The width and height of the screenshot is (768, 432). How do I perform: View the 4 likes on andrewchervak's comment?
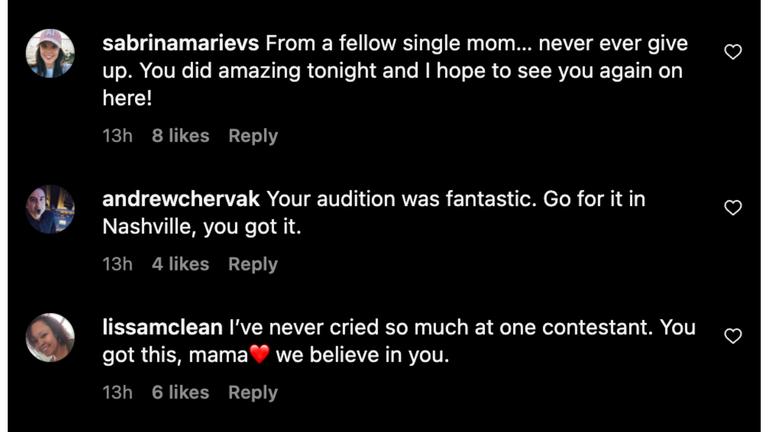[x=180, y=264]
